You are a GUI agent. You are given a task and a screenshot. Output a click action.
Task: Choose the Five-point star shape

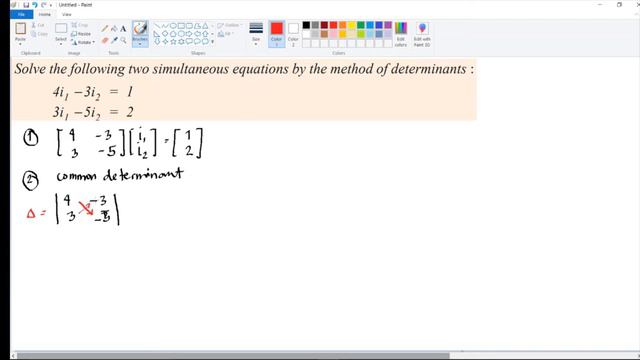[173, 42]
